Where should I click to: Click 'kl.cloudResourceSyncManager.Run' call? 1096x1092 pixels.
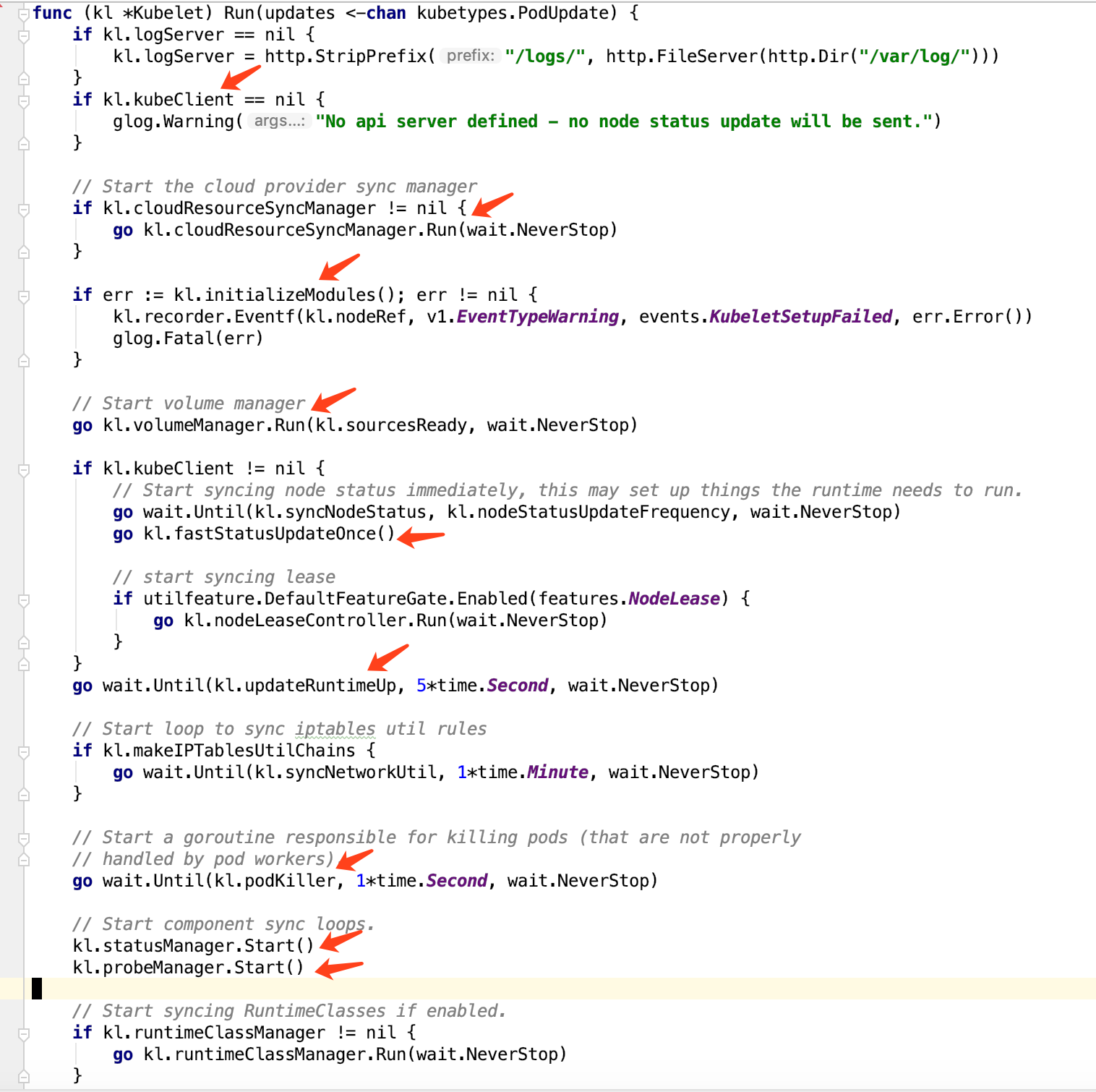click(300, 230)
